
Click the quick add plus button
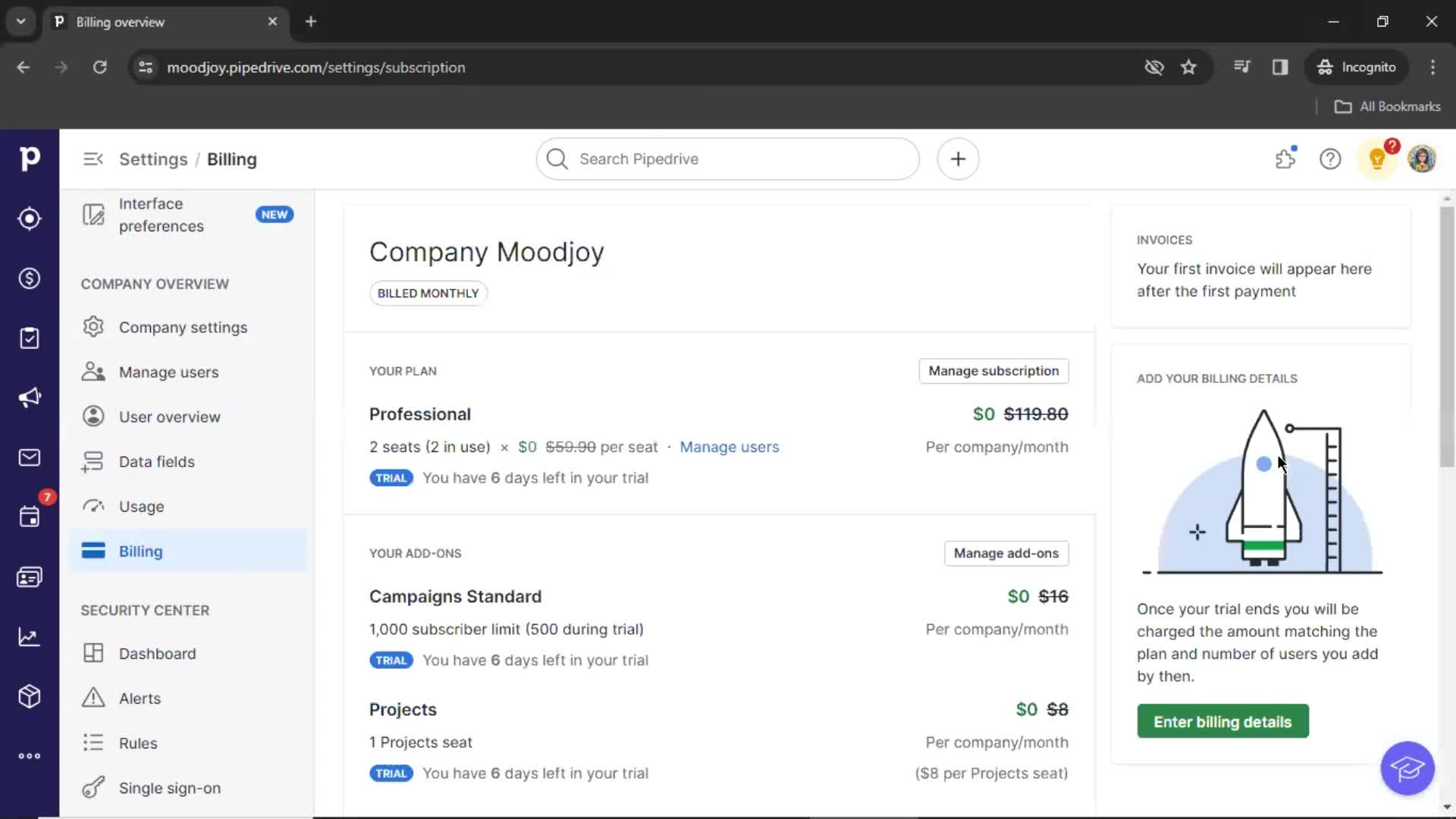[x=958, y=159]
